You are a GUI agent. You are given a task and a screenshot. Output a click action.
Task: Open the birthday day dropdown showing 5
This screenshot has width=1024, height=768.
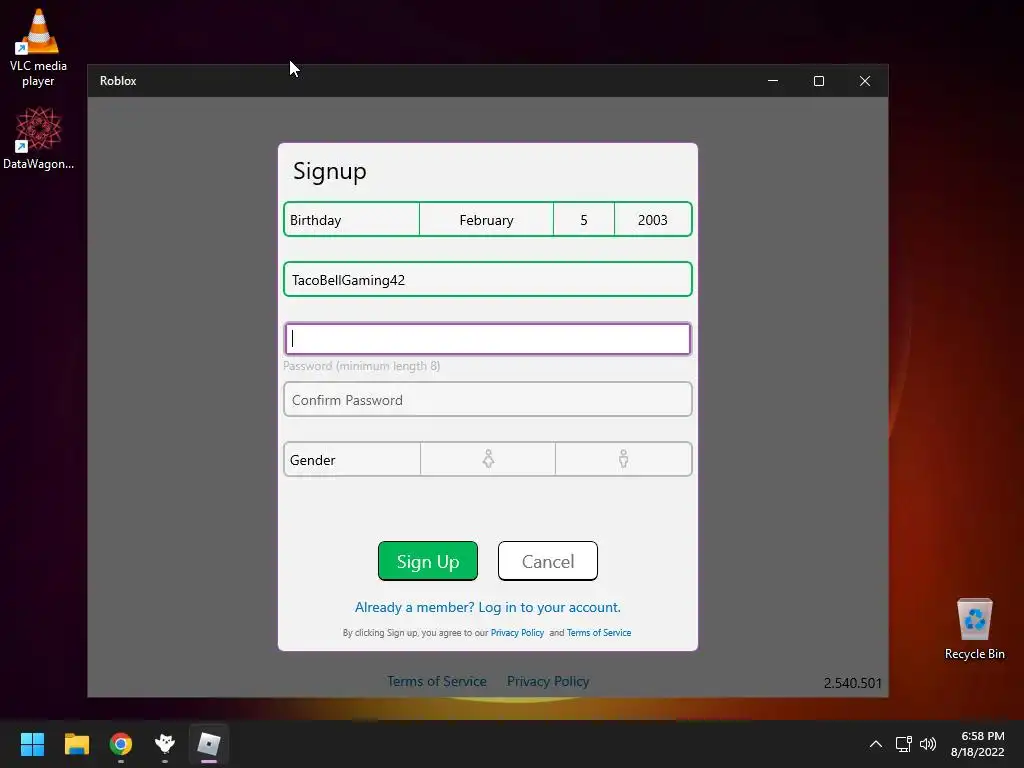coord(583,219)
